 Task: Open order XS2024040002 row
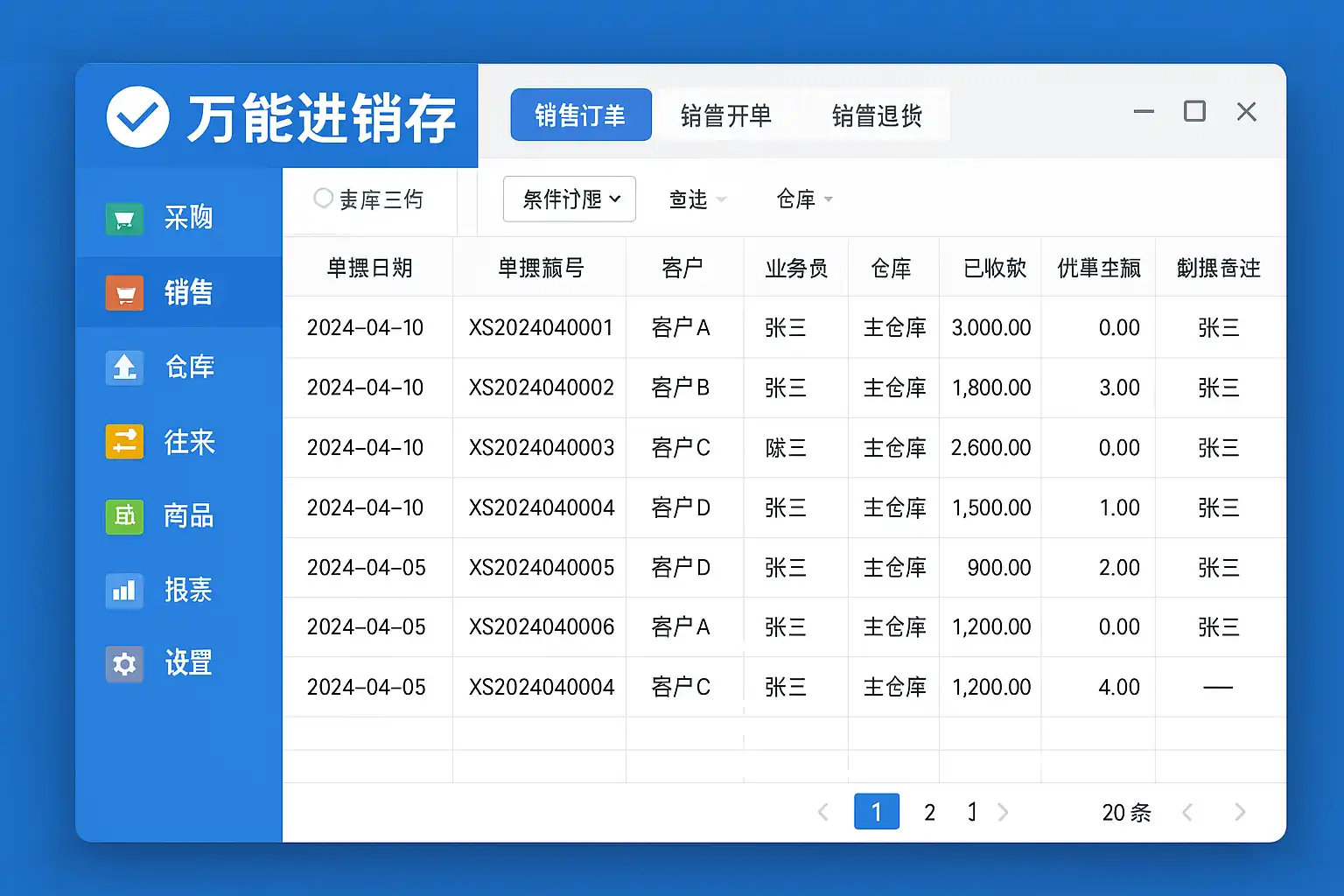tap(541, 388)
